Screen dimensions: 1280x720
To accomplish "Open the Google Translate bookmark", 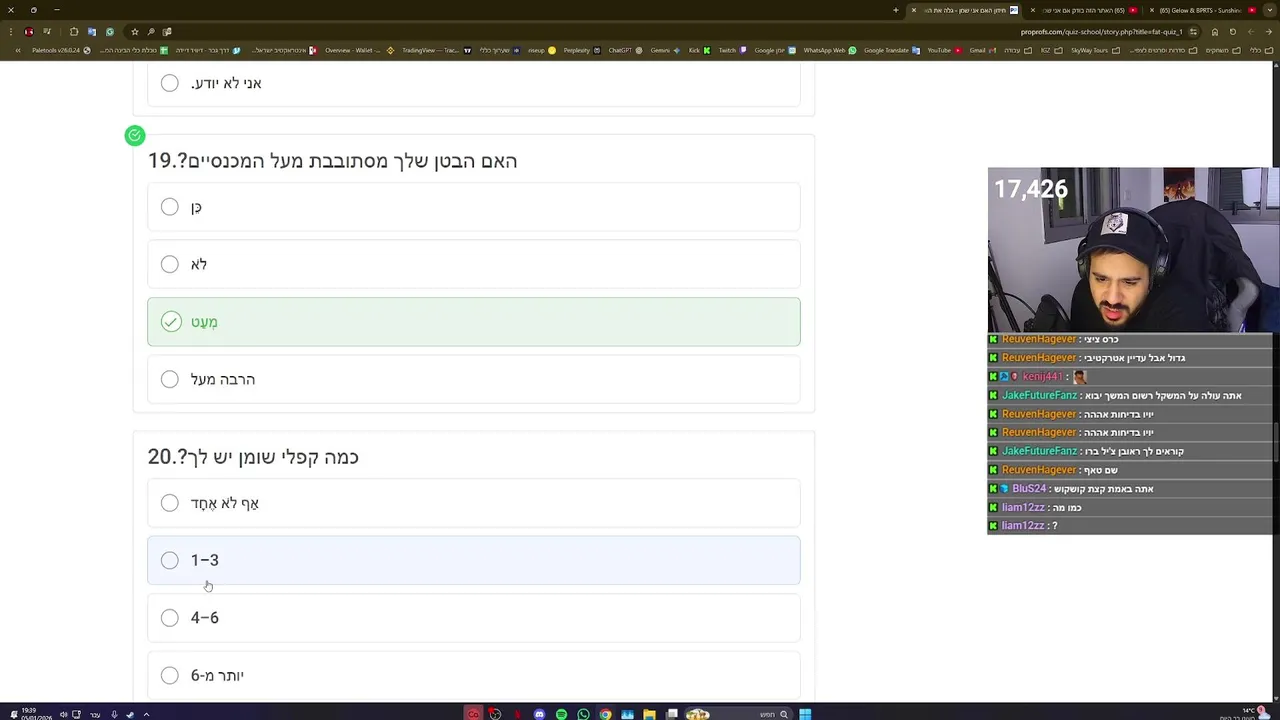I will (892, 50).
